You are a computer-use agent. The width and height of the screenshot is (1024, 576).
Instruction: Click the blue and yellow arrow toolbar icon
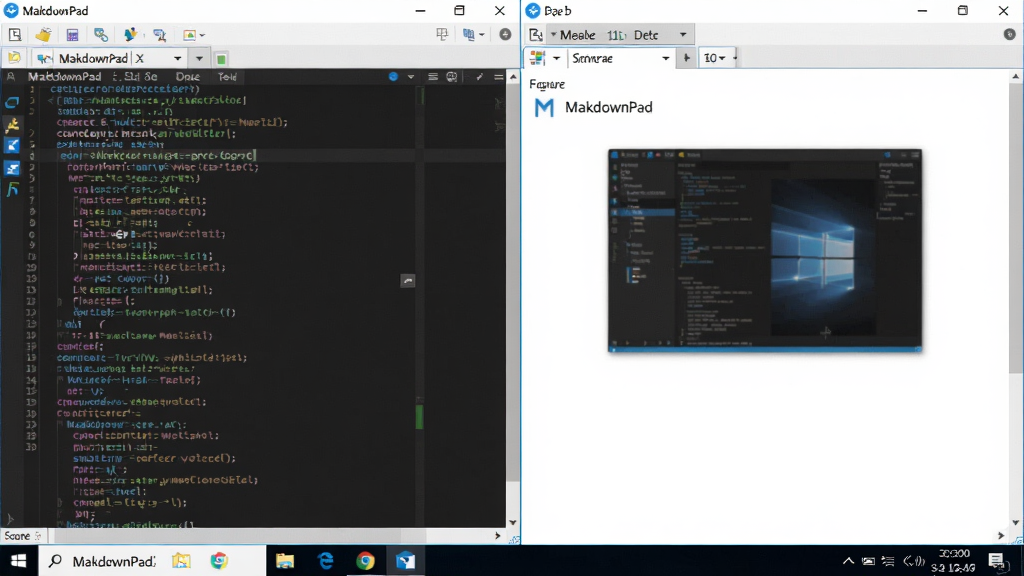click(130, 35)
